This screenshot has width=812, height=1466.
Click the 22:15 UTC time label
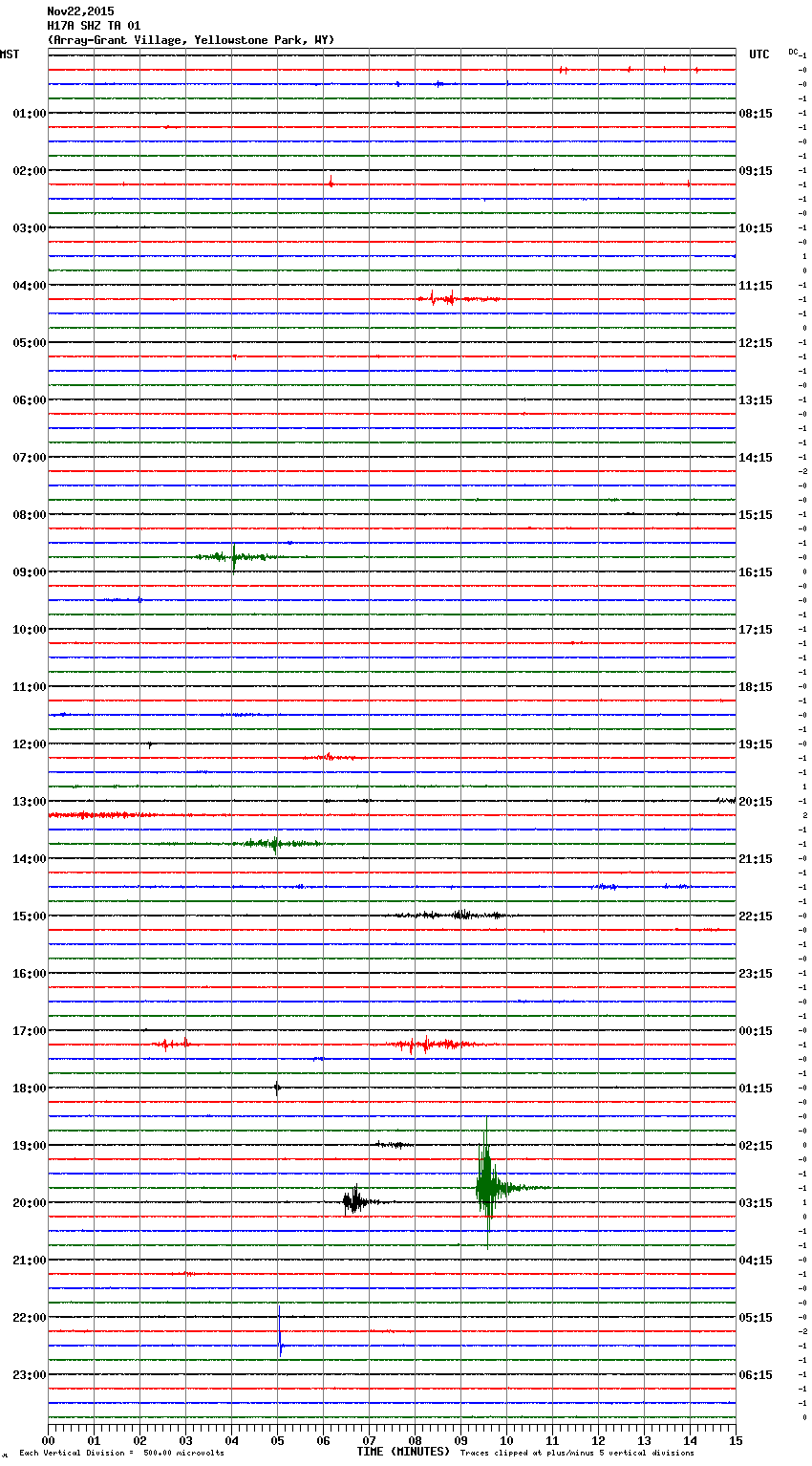click(x=756, y=916)
